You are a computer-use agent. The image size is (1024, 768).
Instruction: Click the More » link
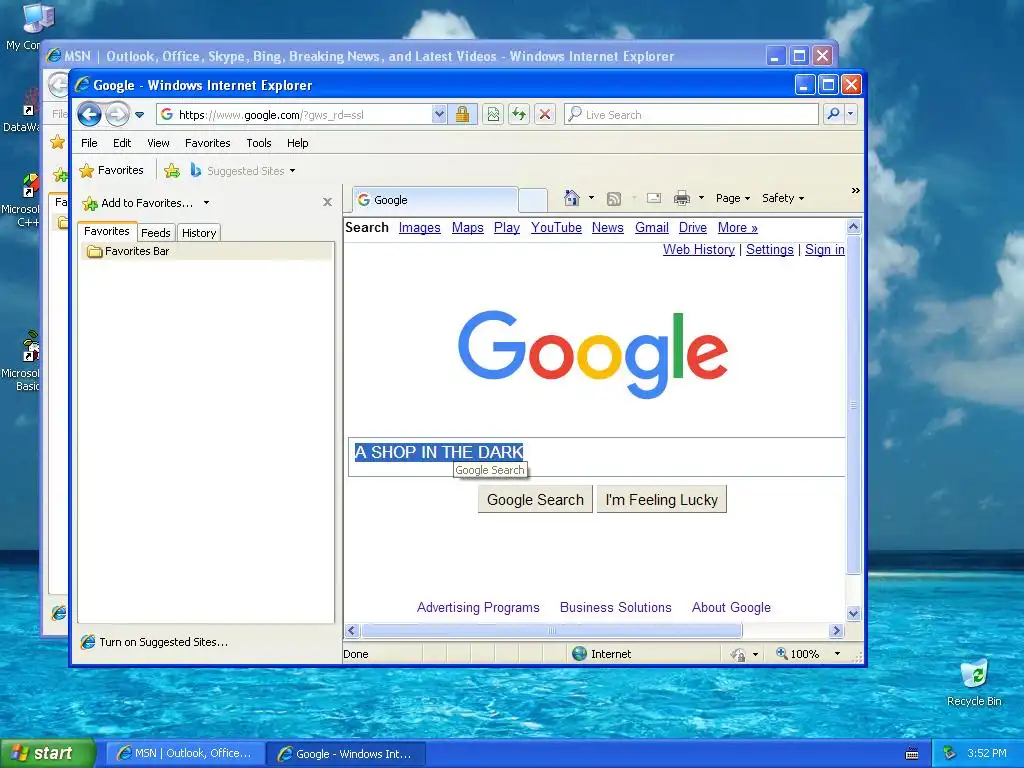[x=737, y=228]
